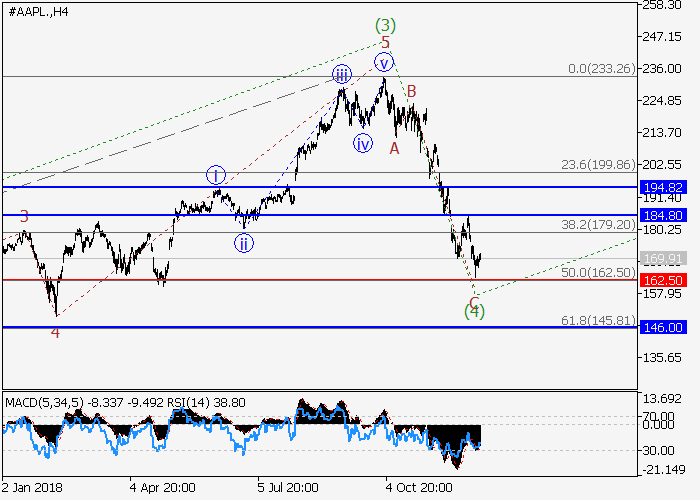Click the circled wave iv marker
Screen dimensions: 700x500
pos(362,144)
